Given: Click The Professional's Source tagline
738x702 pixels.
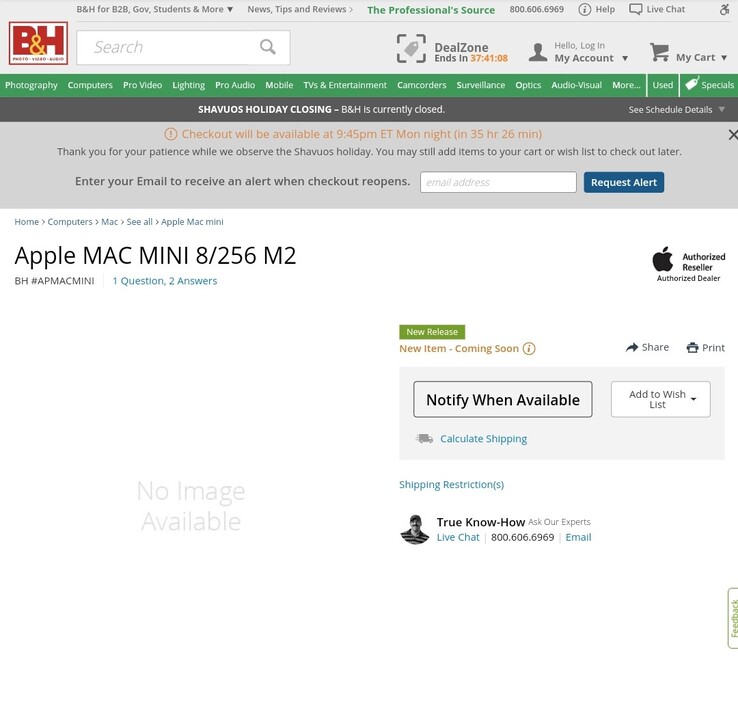Looking at the screenshot, I should tap(431, 10).
